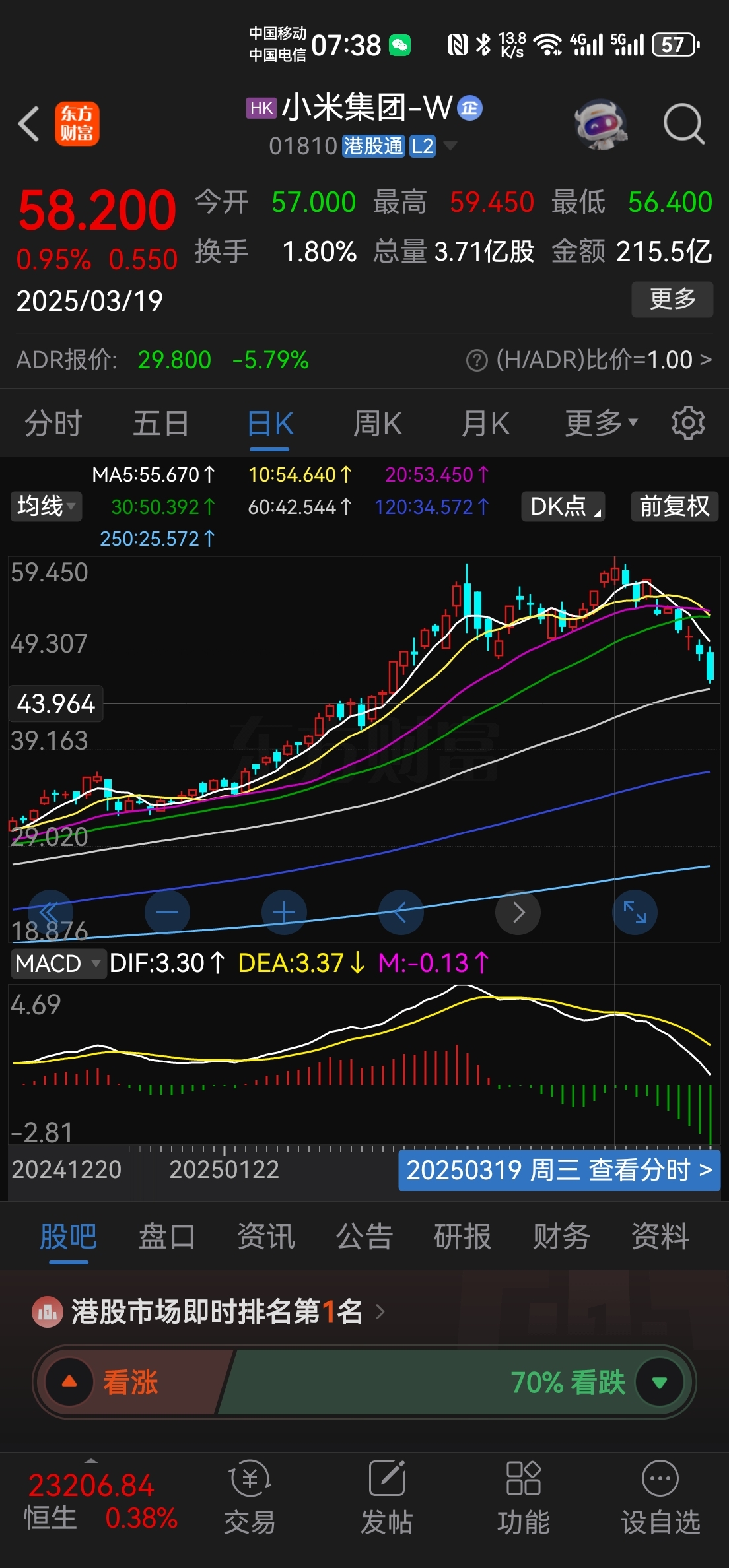729x1568 pixels.
Task: Zoom in chart with plus icon
Action: [x=284, y=913]
